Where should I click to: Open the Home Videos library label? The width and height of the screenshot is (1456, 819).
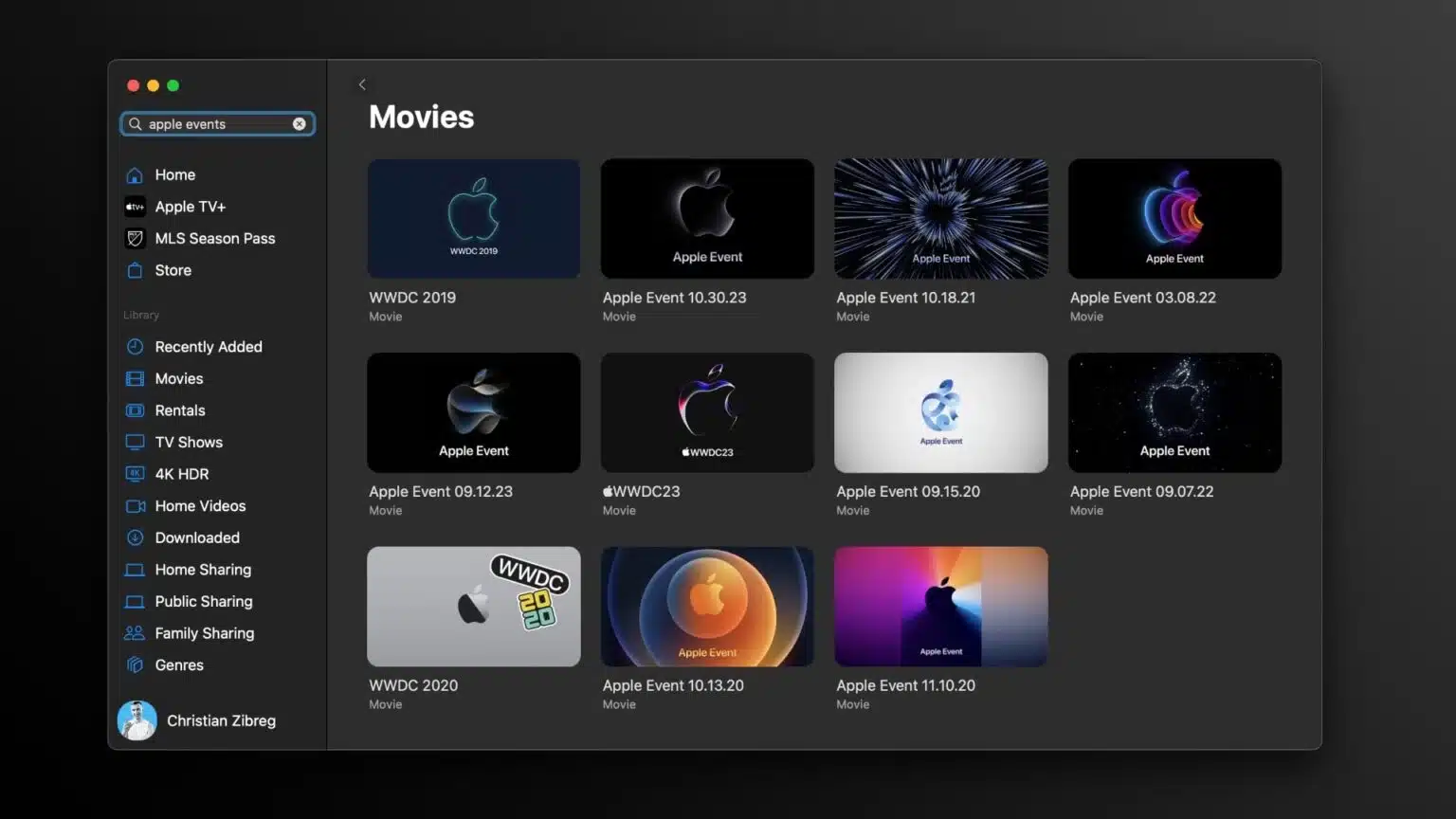tap(200, 506)
